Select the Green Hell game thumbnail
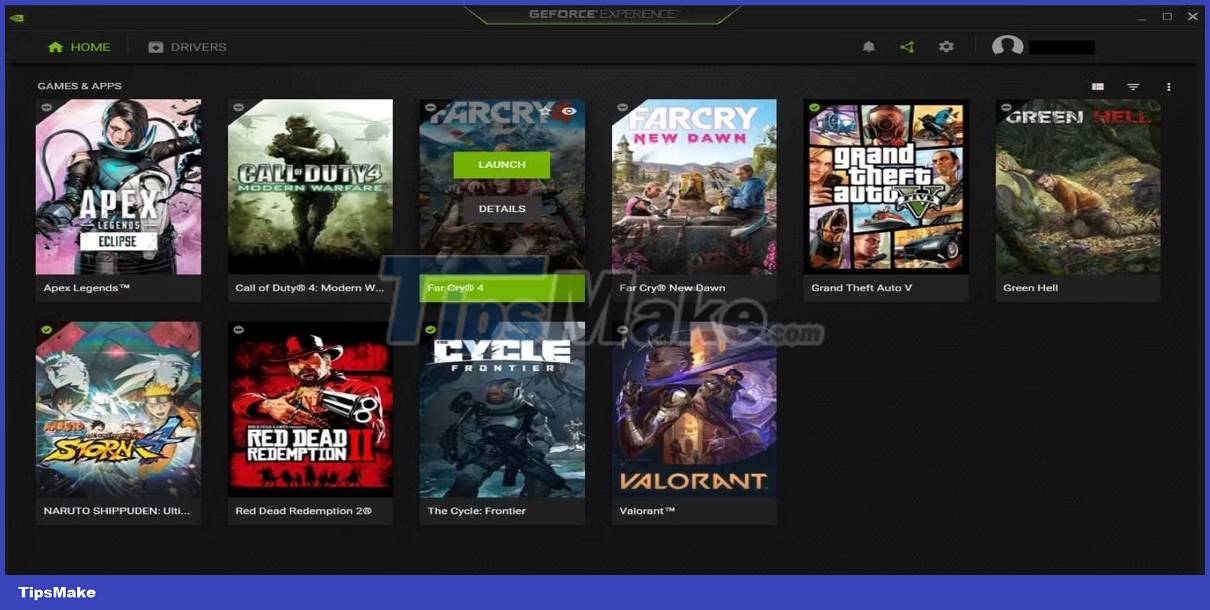Image resolution: width=1210 pixels, height=610 pixels. point(1077,187)
